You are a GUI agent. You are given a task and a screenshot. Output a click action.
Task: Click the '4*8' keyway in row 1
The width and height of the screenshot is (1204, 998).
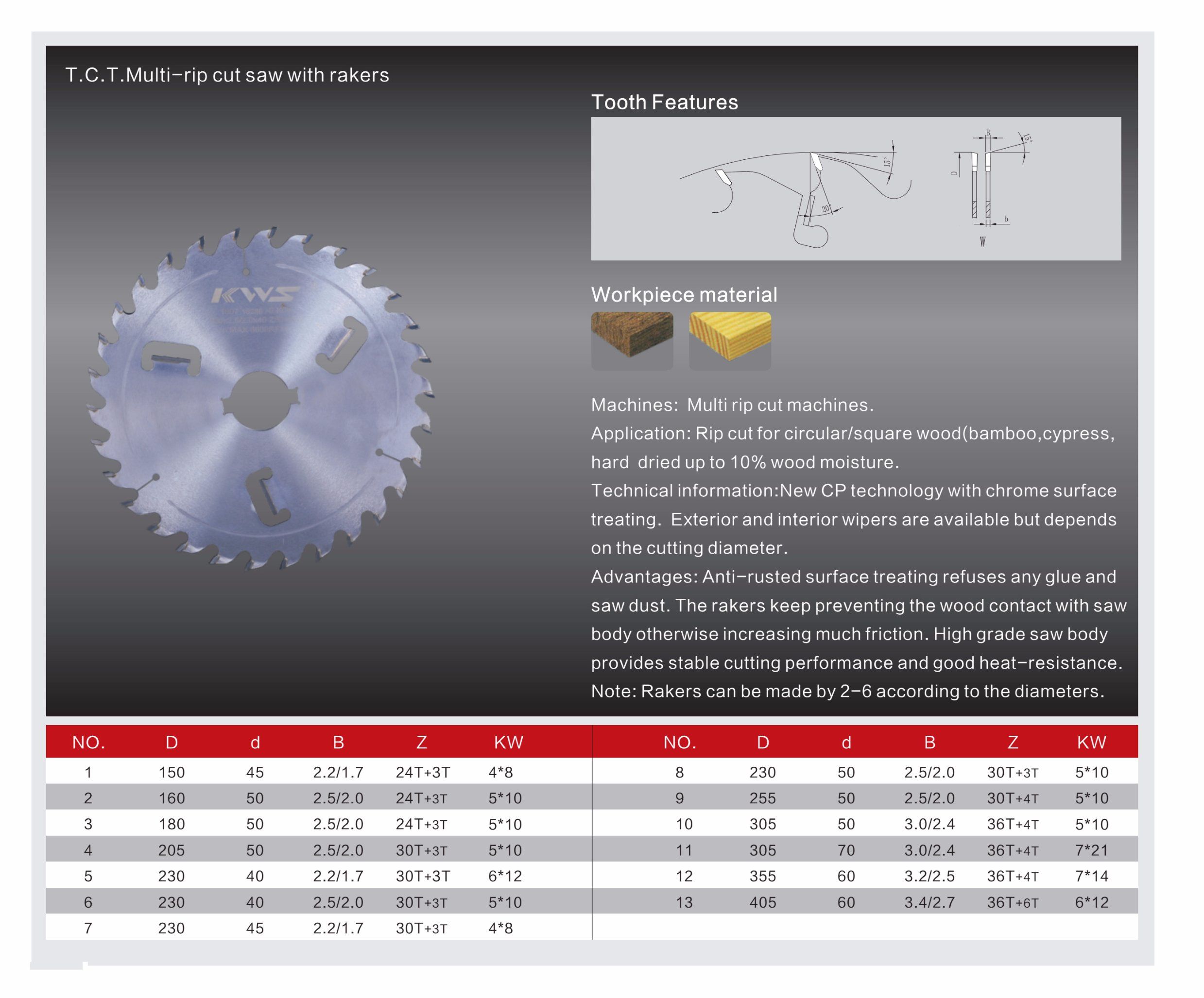pos(500,772)
